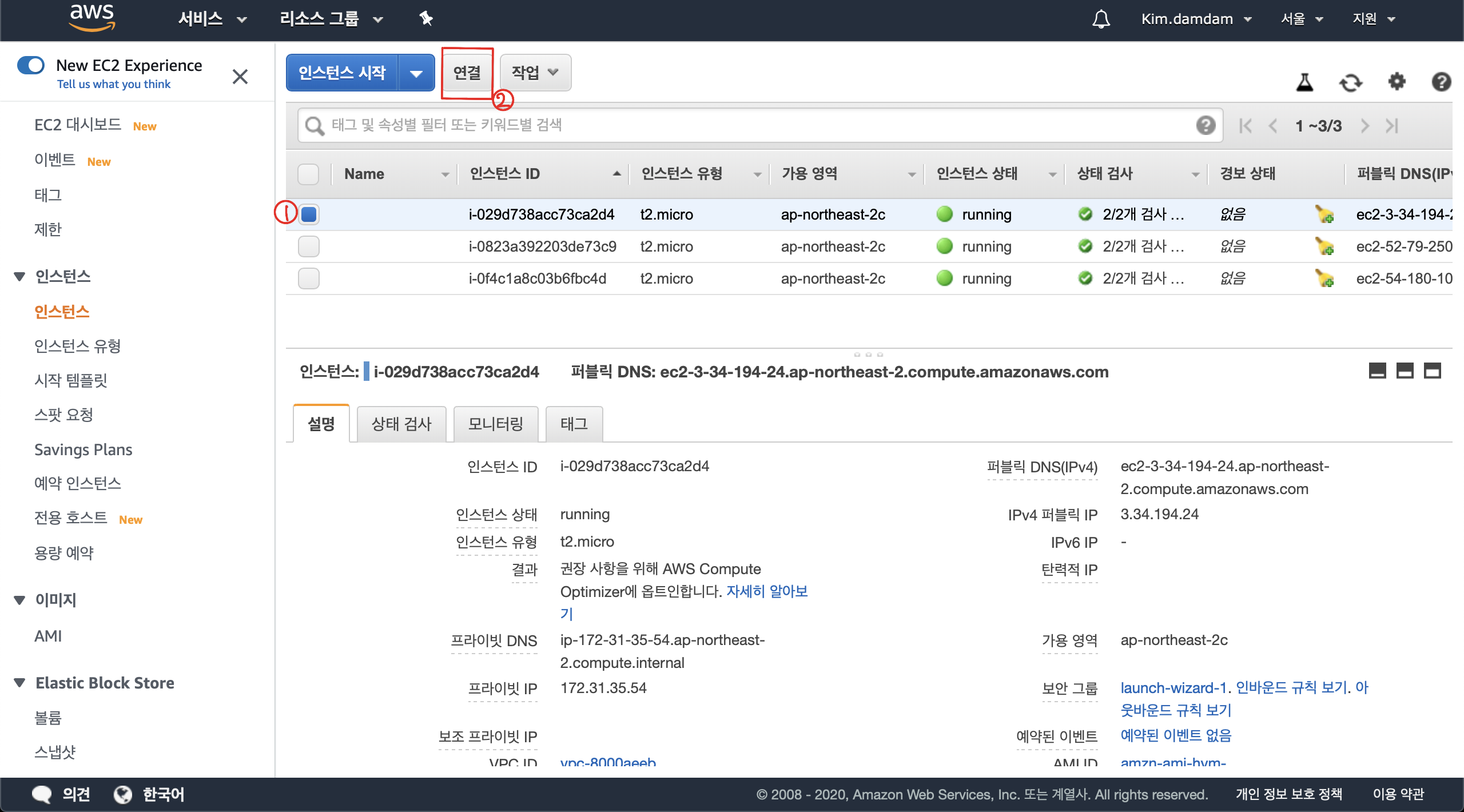Open the 작업 actions dropdown

coord(535,73)
